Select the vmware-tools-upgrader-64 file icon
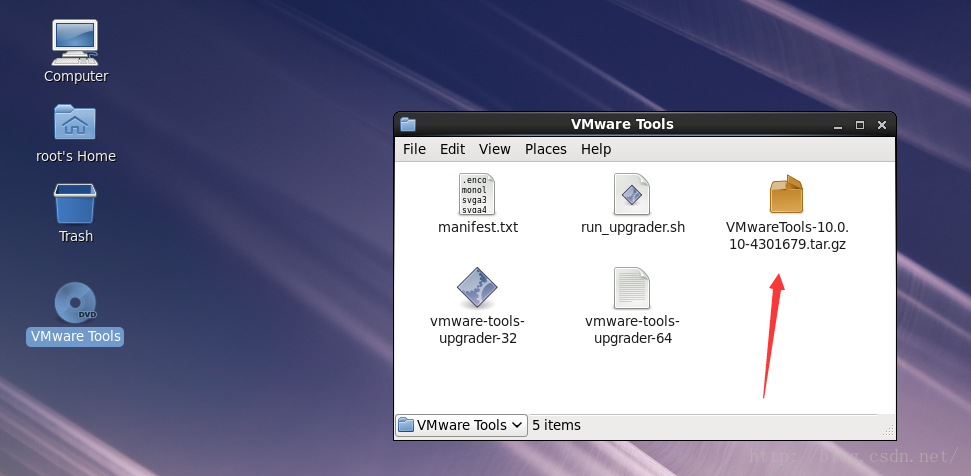The image size is (971, 476). tap(632, 288)
